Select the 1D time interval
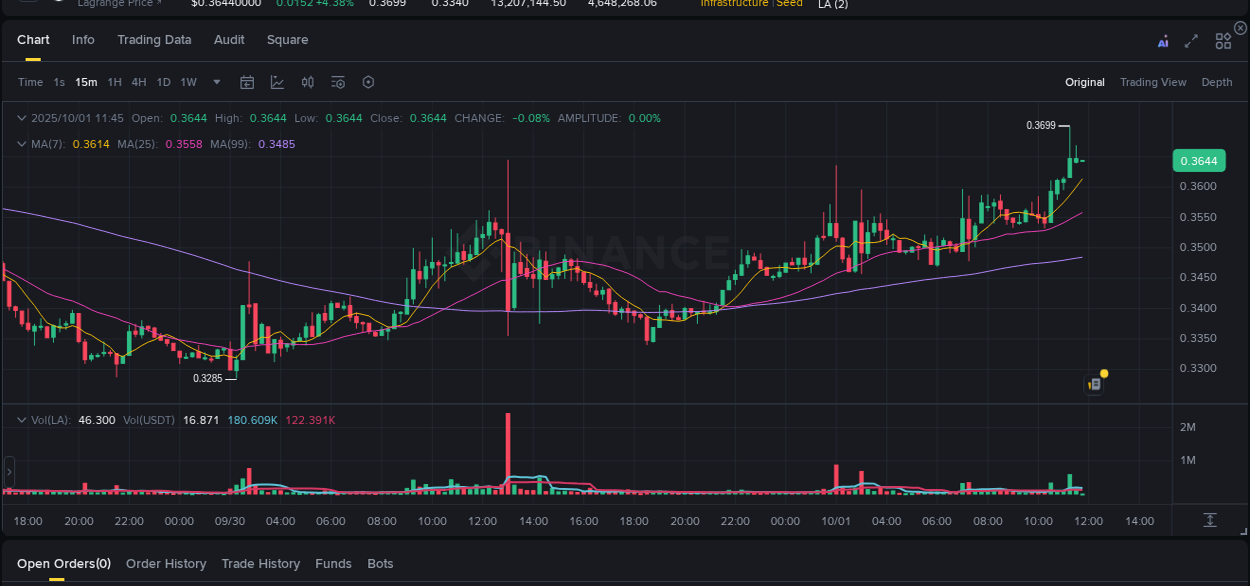 click(x=163, y=82)
